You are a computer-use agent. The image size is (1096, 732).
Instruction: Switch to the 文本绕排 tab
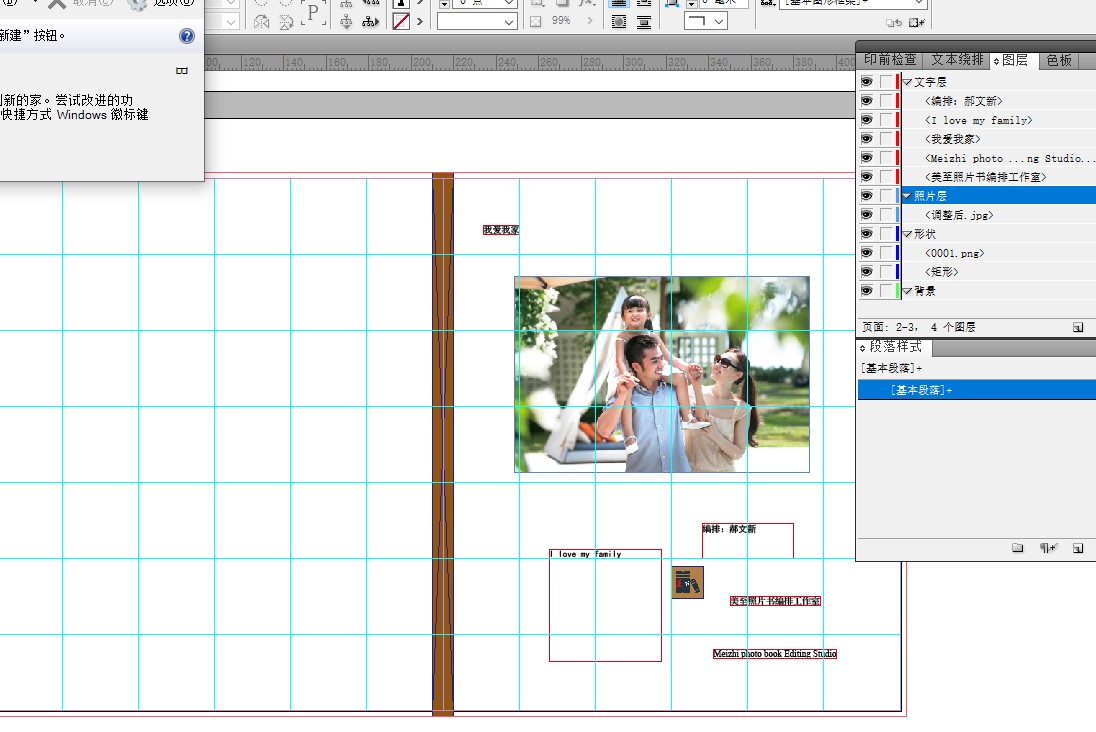[x=957, y=60]
